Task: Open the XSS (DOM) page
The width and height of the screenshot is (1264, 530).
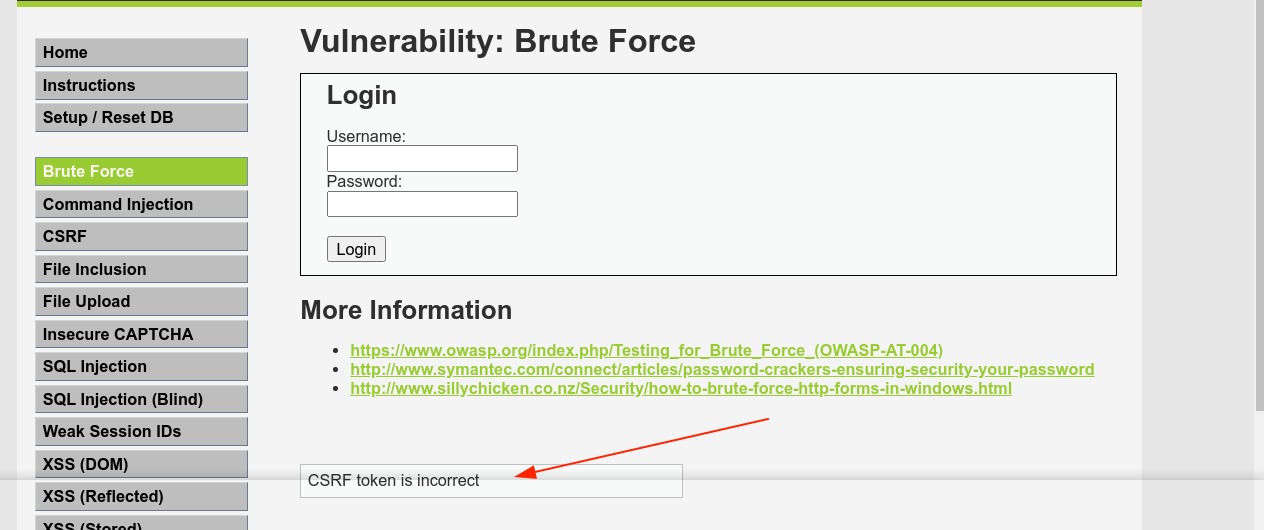Action: (x=140, y=465)
